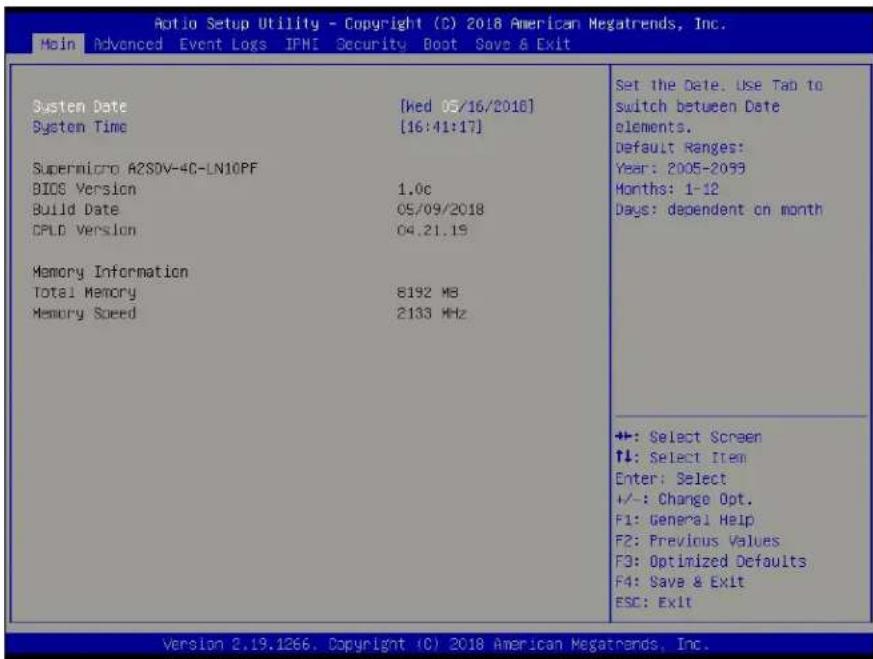Click the up-down arrows Select Item hint
Viewport: 873px width, 659px height.
tap(680, 458)
